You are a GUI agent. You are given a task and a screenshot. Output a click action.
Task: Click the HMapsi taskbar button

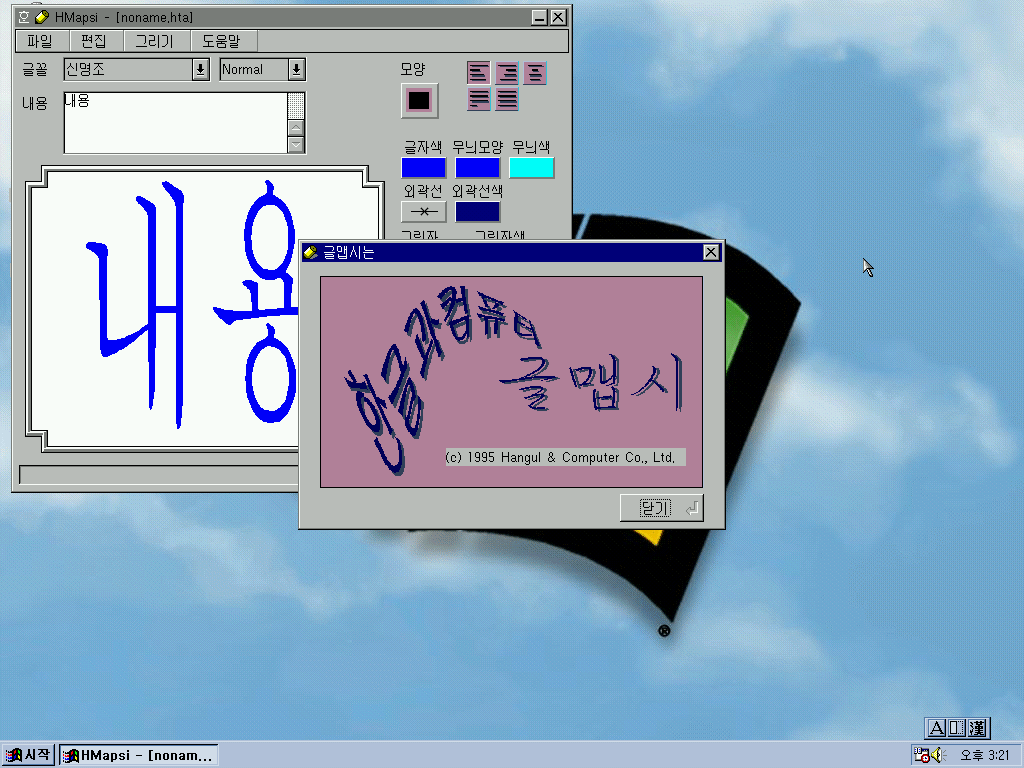[x=138, y=755]
